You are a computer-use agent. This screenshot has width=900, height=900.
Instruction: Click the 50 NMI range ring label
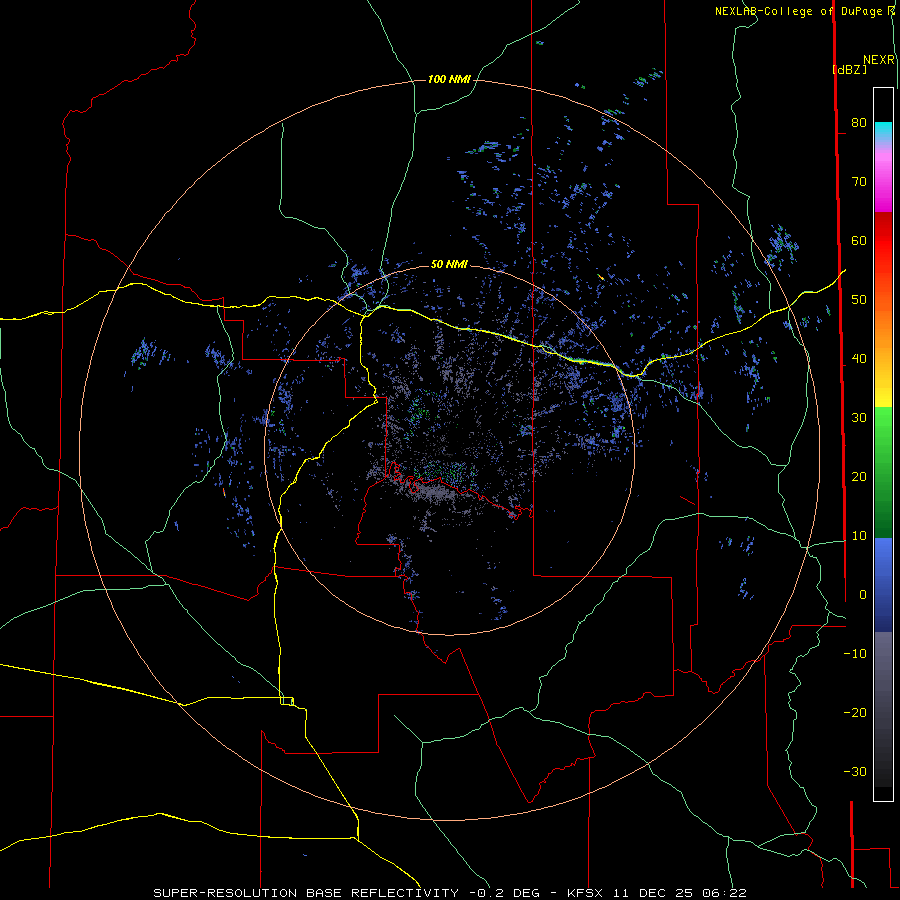449,264
